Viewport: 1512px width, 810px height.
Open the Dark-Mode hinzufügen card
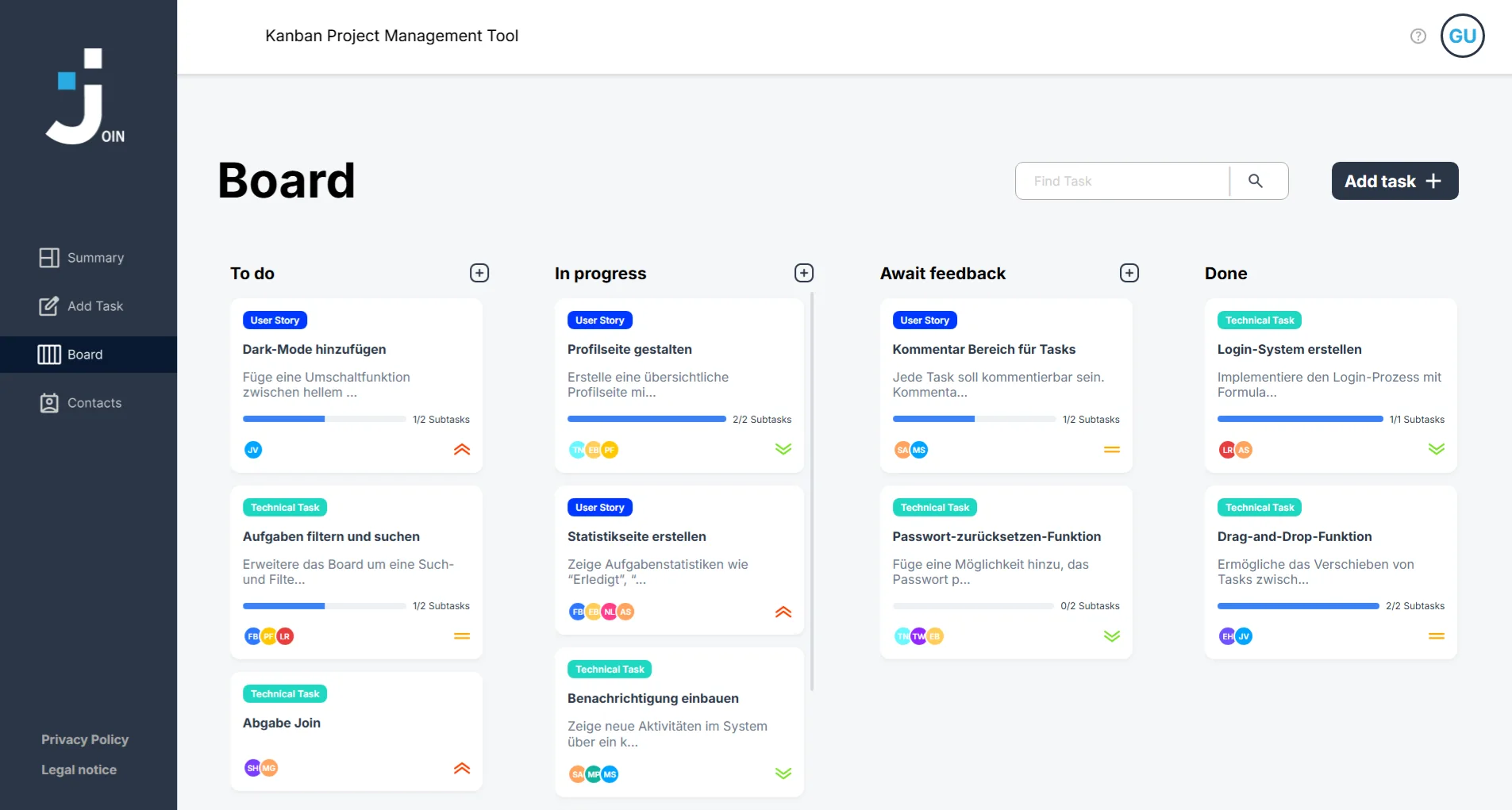point(356,386)
